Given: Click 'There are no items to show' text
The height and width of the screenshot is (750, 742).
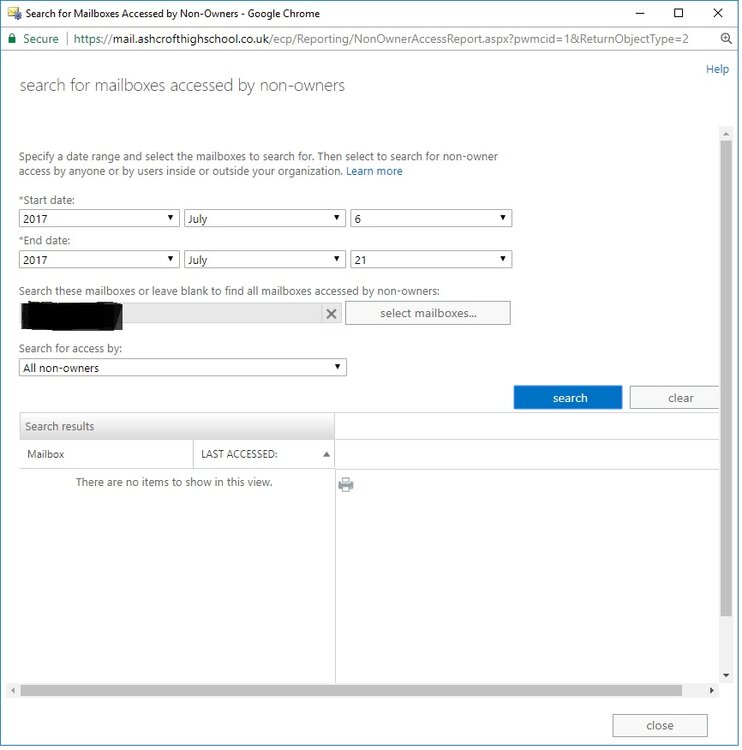Looking at the screenshot, I should point(174,483).
